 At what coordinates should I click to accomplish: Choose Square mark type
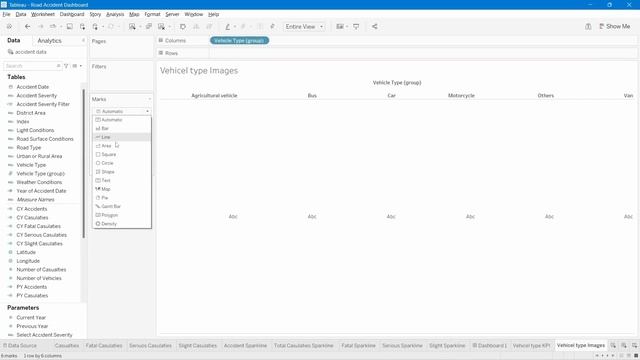(x=122, y=154)
